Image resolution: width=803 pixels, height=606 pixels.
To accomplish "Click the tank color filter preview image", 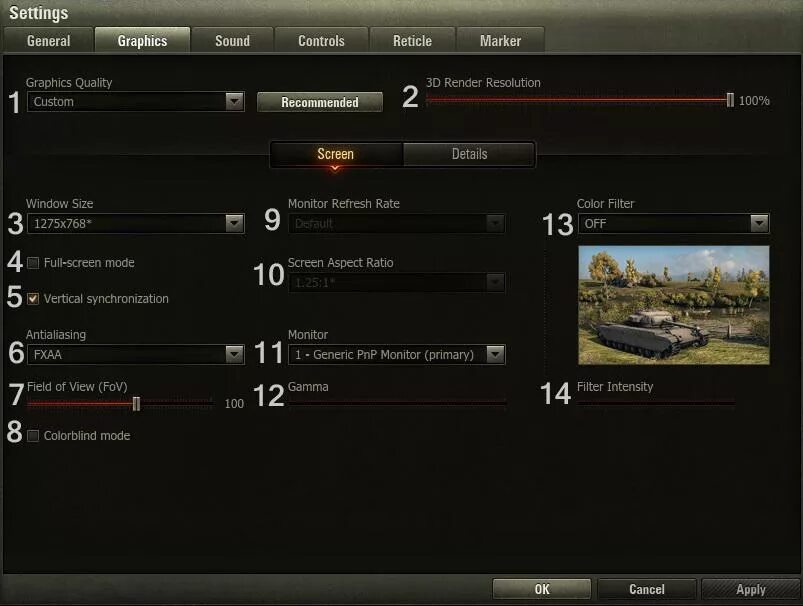I will [x=674, y=305].
